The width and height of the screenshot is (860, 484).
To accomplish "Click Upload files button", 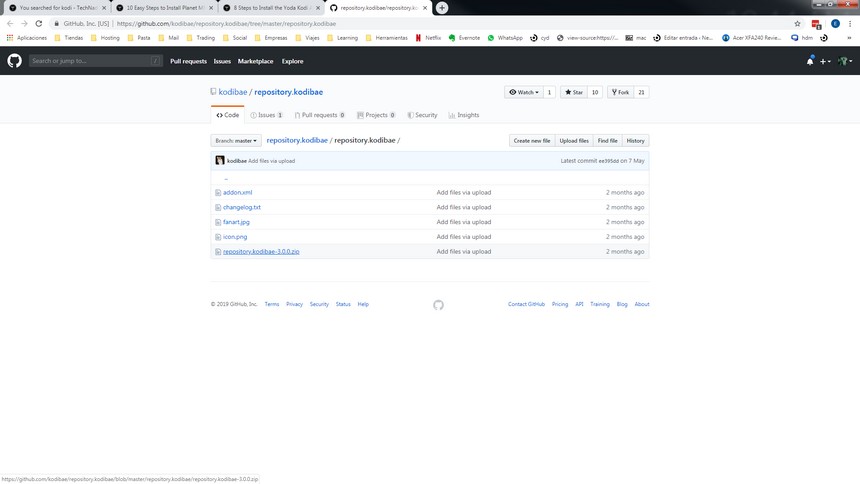I will coord(574,140).
